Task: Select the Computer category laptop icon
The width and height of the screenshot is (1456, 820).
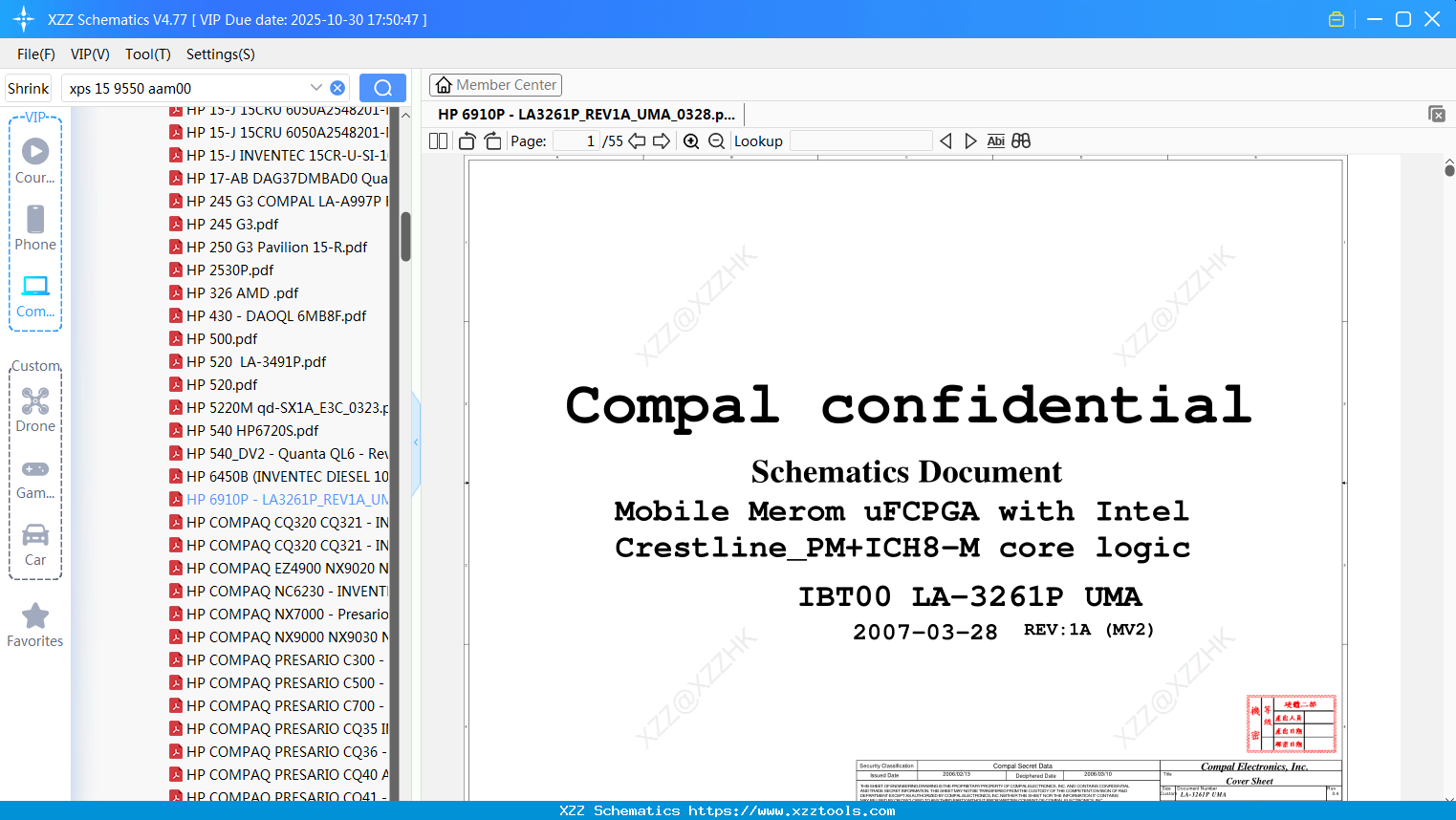Action: 35,286
